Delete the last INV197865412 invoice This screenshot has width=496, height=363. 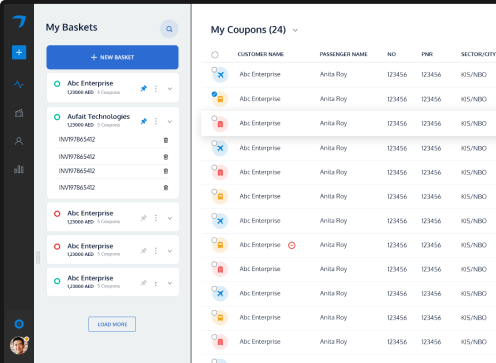[x=166, y=188]
